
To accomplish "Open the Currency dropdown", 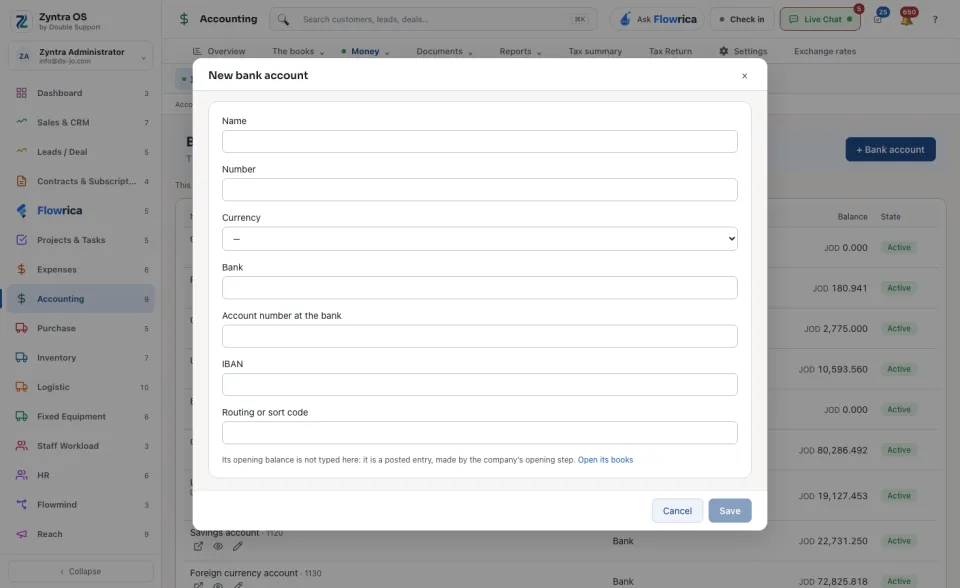I will tap(479, 239).
